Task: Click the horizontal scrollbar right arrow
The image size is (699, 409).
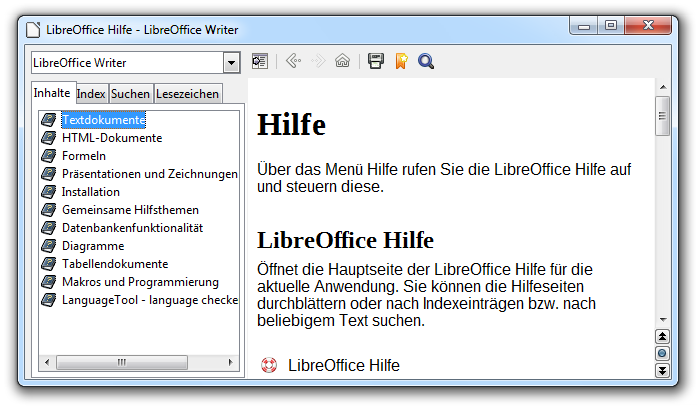Action: point(232,361)
